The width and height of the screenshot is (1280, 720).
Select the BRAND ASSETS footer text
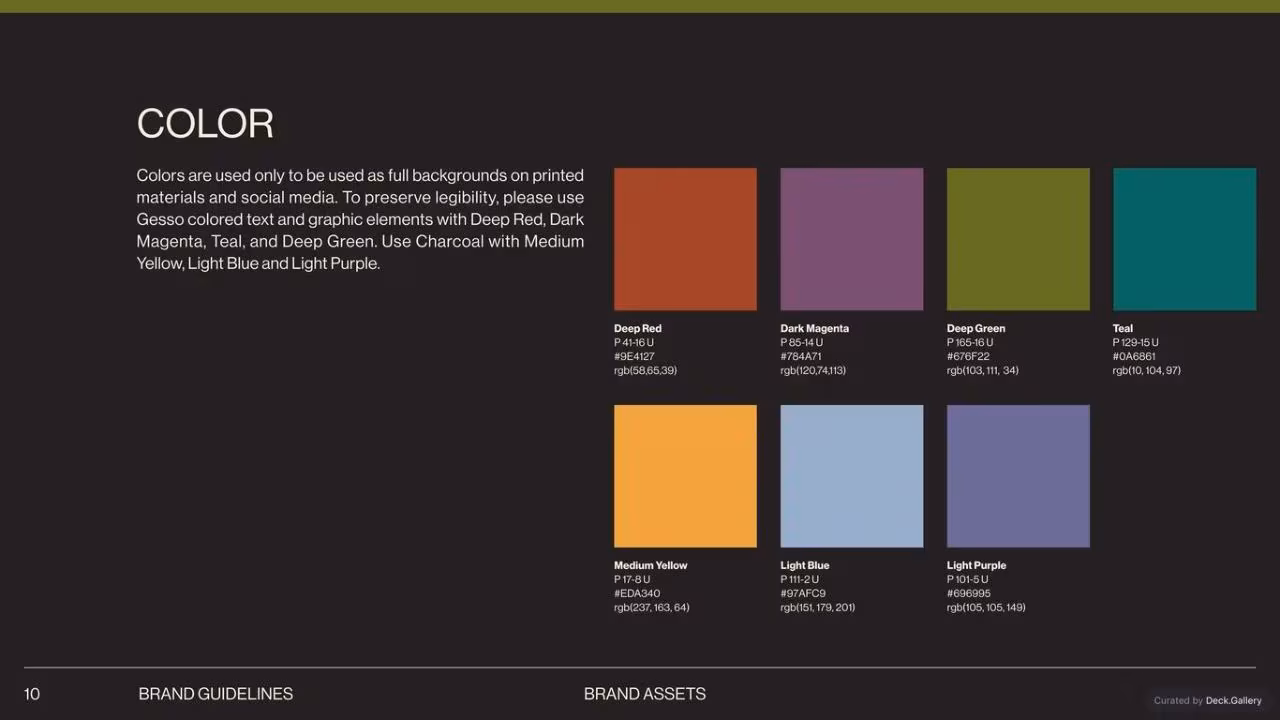[x=645, y=693]
